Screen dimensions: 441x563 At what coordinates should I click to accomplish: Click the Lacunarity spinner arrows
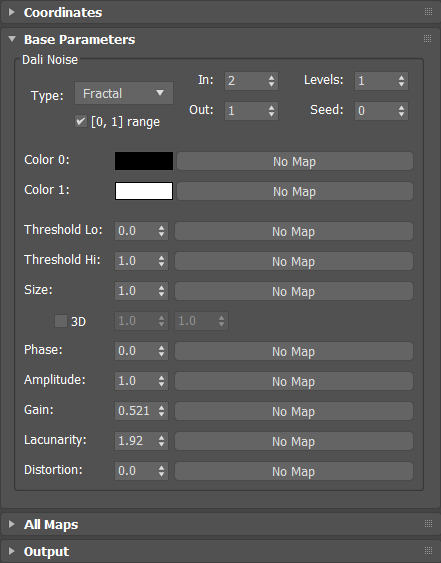pyautogui.click(x=162, y=441)
